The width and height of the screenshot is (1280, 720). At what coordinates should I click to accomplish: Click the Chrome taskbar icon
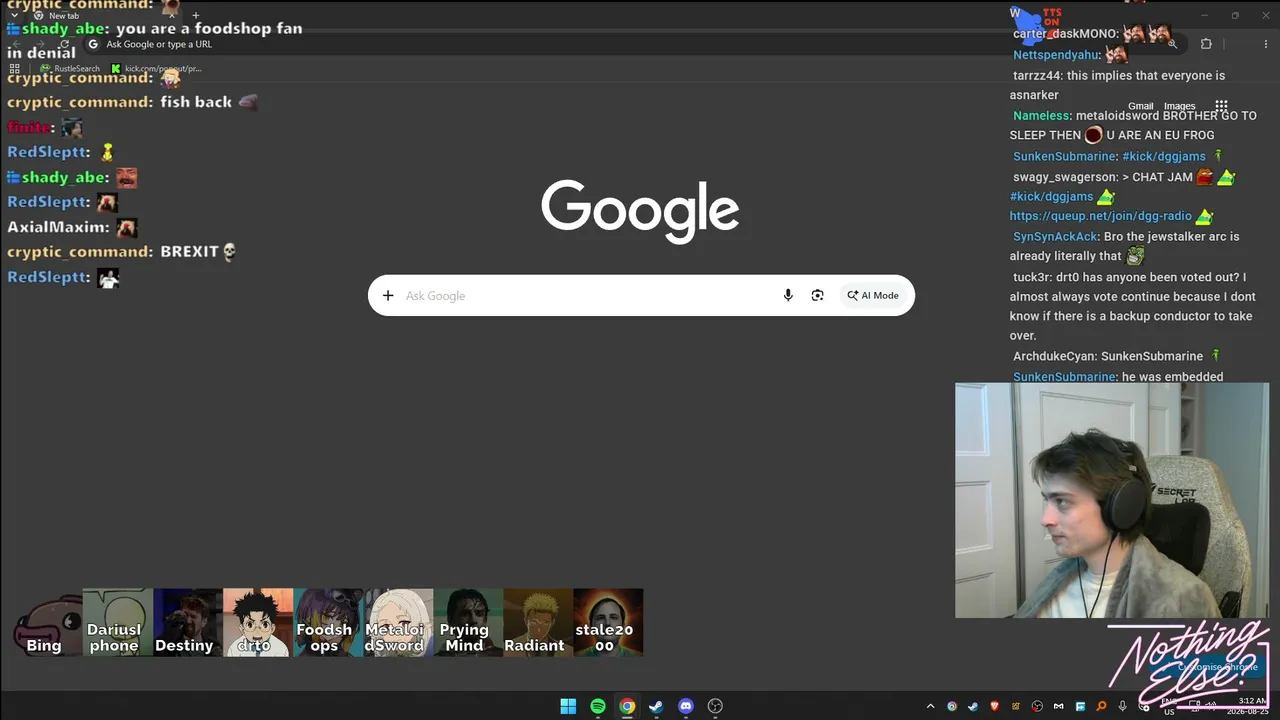(627, 706)
